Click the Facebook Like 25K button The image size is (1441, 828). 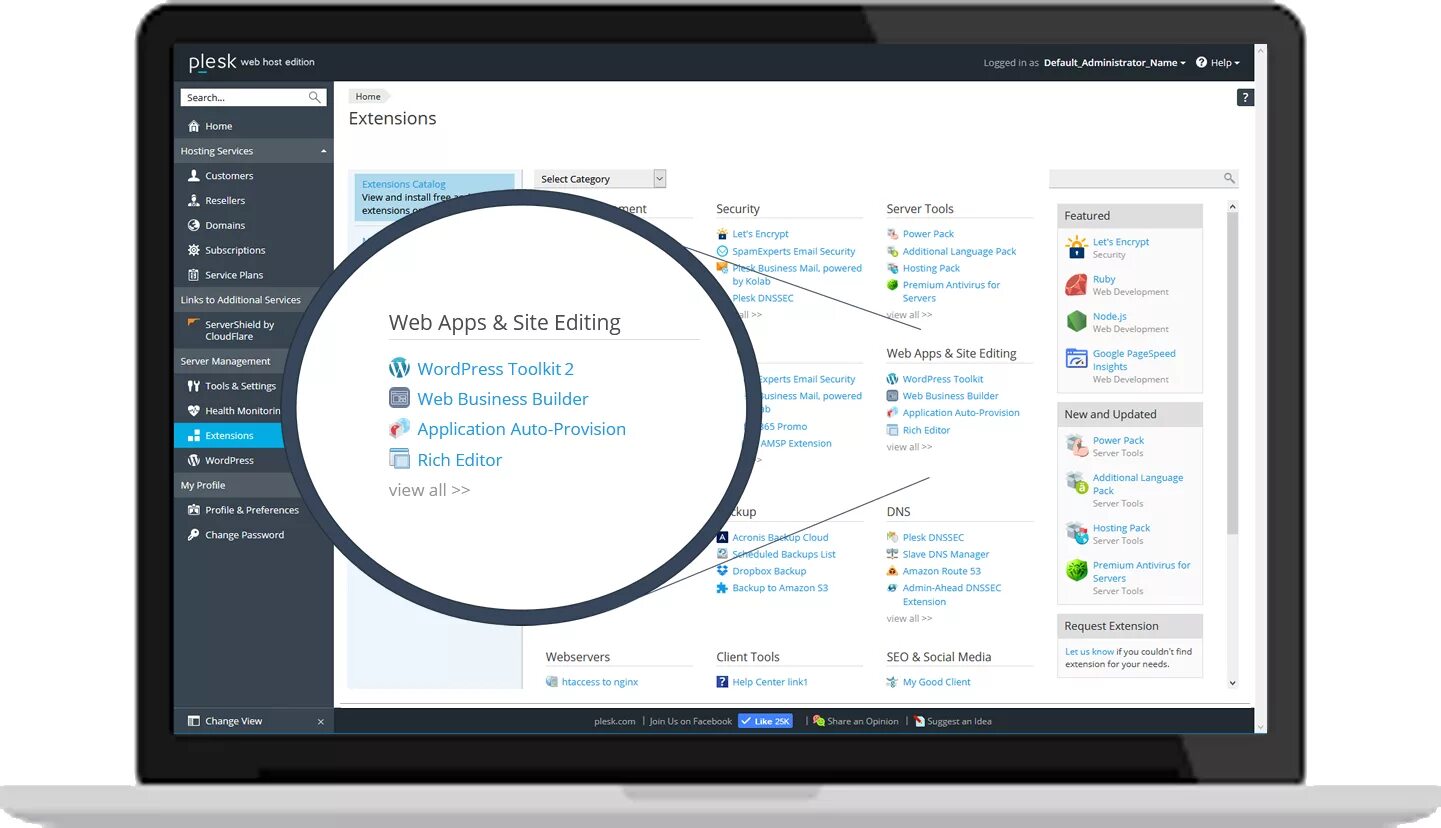[765, 721]
